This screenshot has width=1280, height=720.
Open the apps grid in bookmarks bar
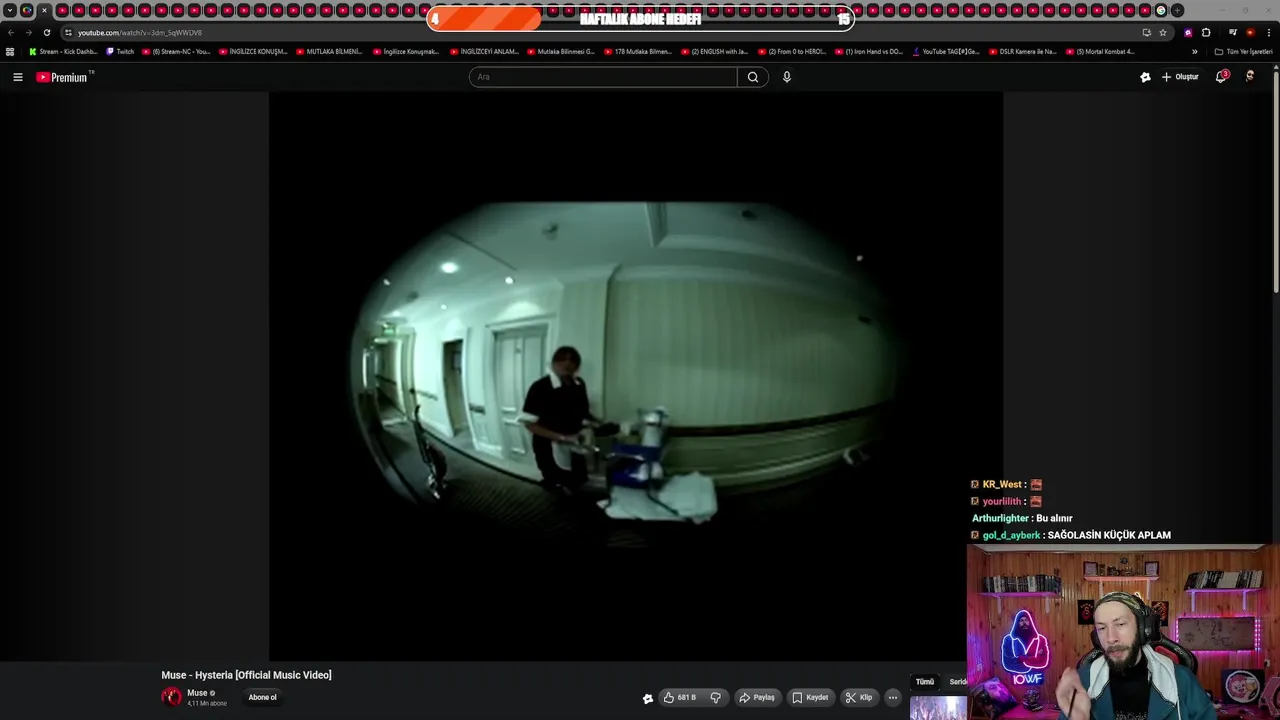pos(10,51)
